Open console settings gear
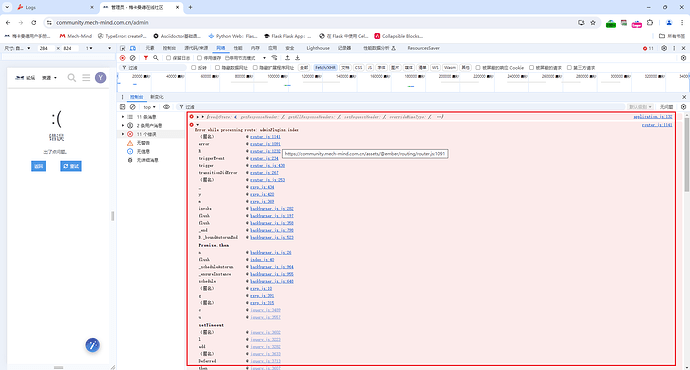 (683, 107)
